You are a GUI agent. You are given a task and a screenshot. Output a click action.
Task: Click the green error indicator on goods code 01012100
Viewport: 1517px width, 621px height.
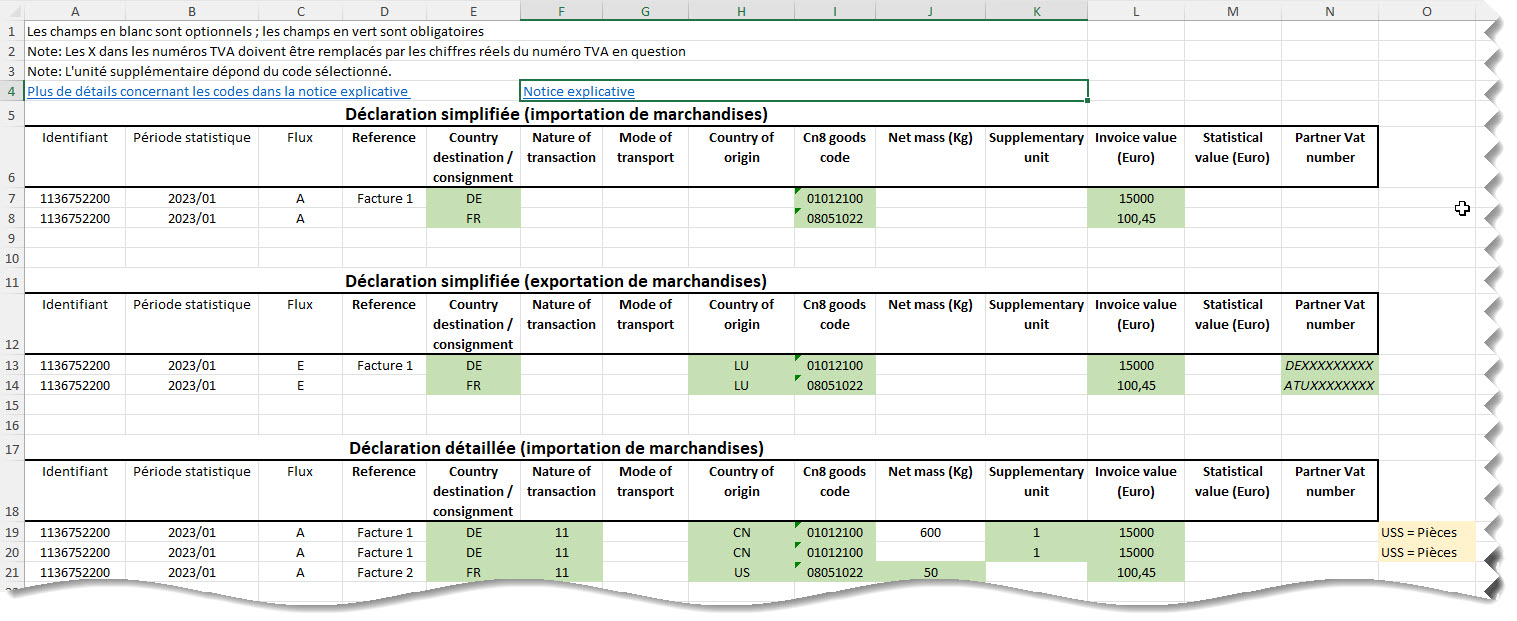tap(797, 192)
